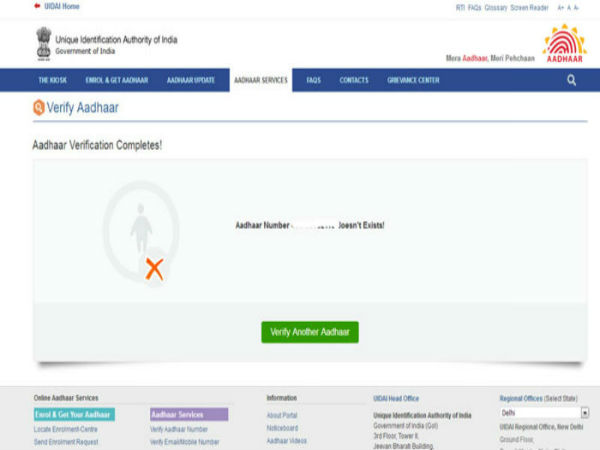Screen dimensions: 600x450
Task: Click the Screen Reader link
Action: click(x=529, y=7)
